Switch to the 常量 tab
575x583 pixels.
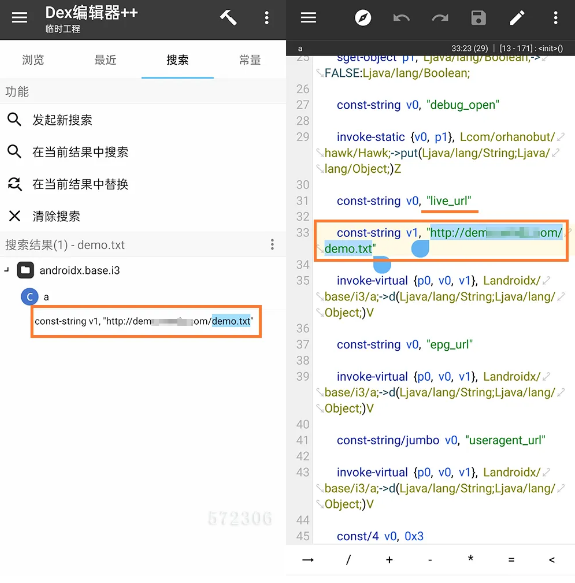[x=250, y=60]
